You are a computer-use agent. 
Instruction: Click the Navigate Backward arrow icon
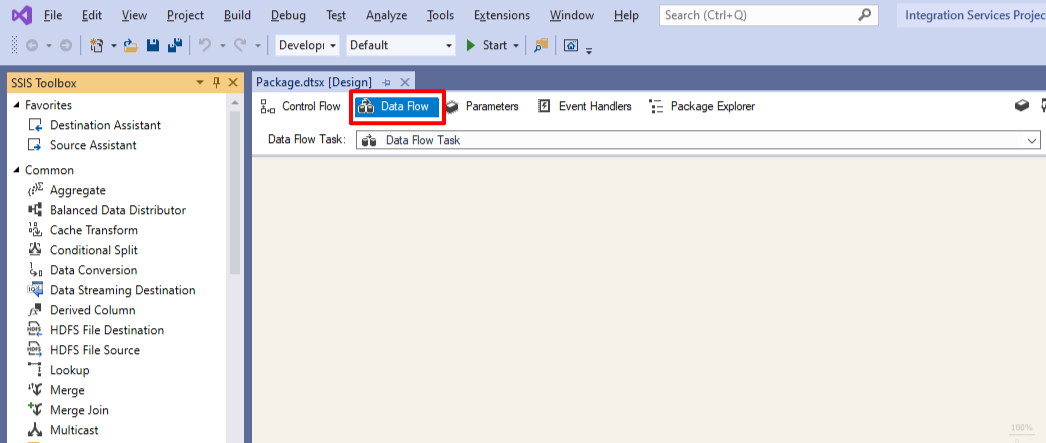(32, 45)
